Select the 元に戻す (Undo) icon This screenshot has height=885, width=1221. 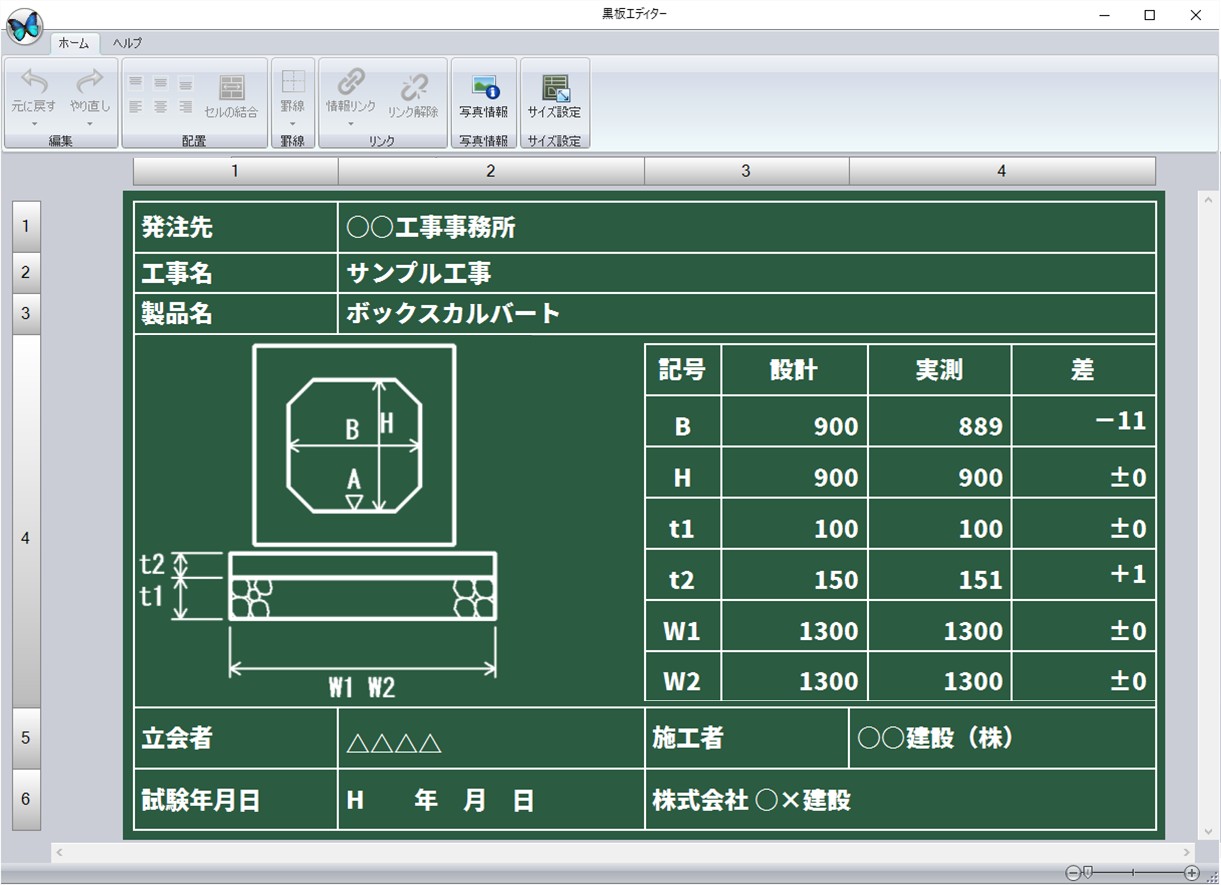point(32,82)
